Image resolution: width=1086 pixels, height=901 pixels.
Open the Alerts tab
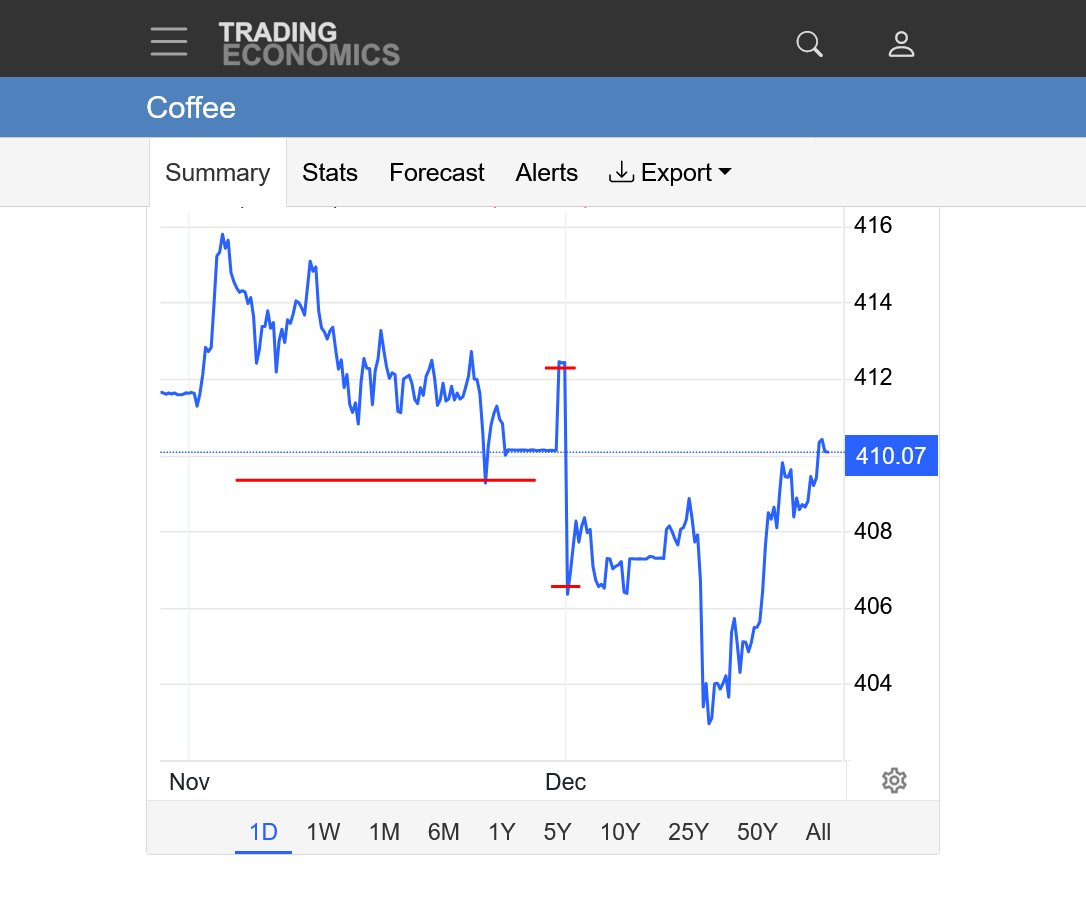pos(547,173)
